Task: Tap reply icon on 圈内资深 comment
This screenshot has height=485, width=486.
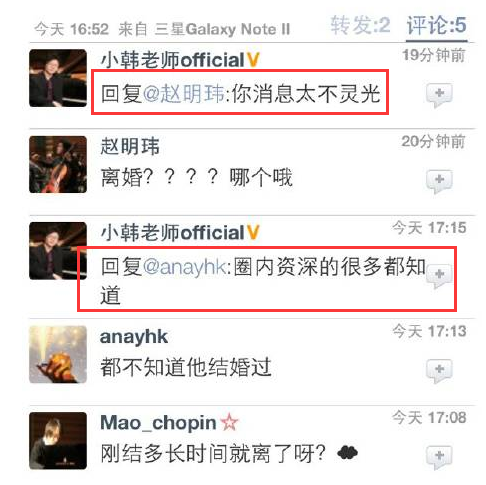Action: pos(439,275)
